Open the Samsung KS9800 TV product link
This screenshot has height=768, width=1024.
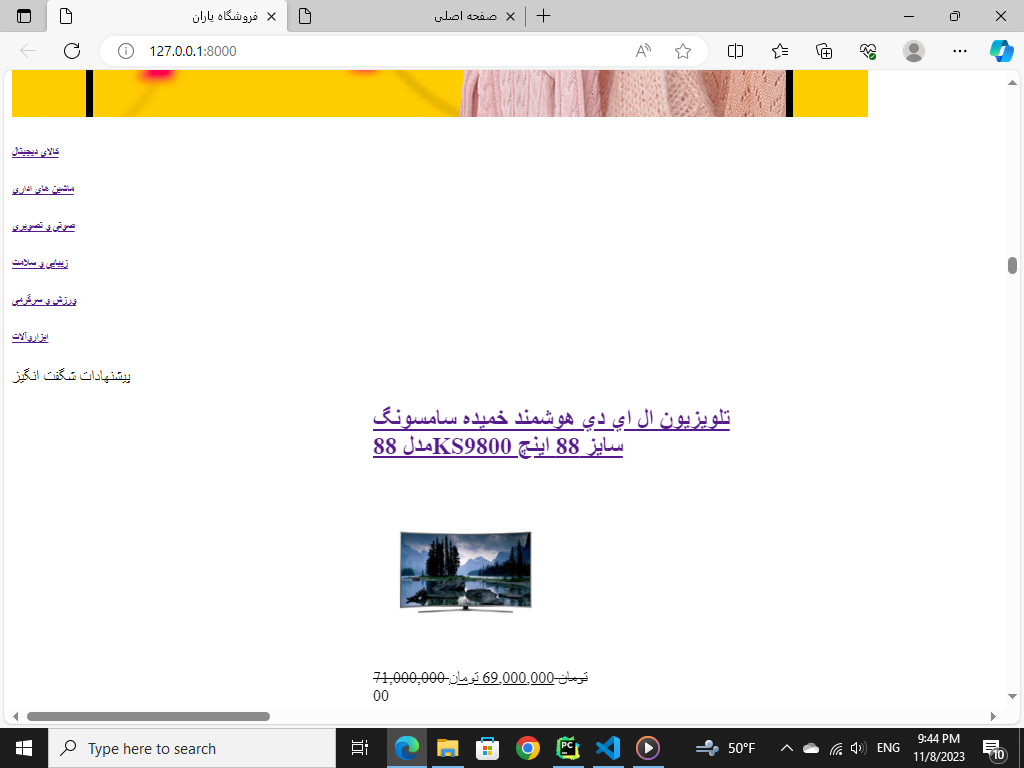551,431
